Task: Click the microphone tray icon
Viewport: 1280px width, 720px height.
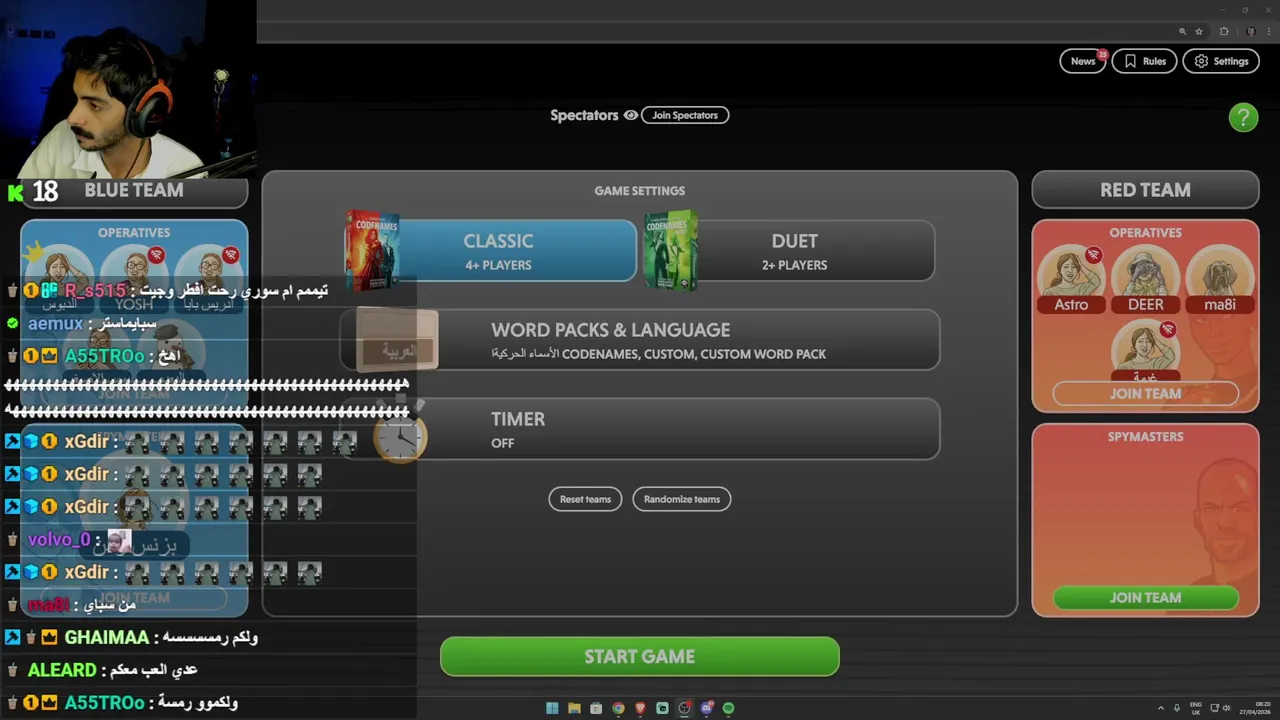Action: [x=1177, y=708]
